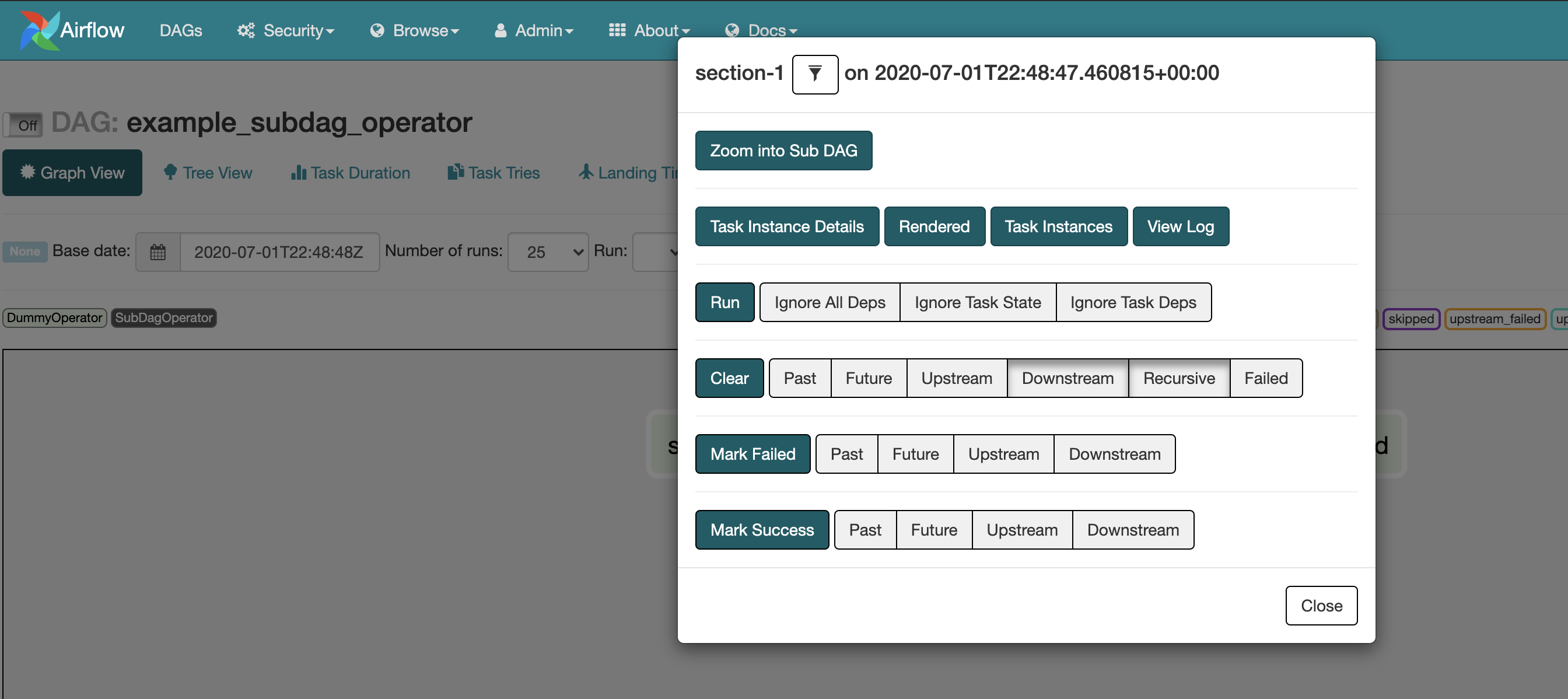Select the Task Instance Details option

[x=786, y=226]
